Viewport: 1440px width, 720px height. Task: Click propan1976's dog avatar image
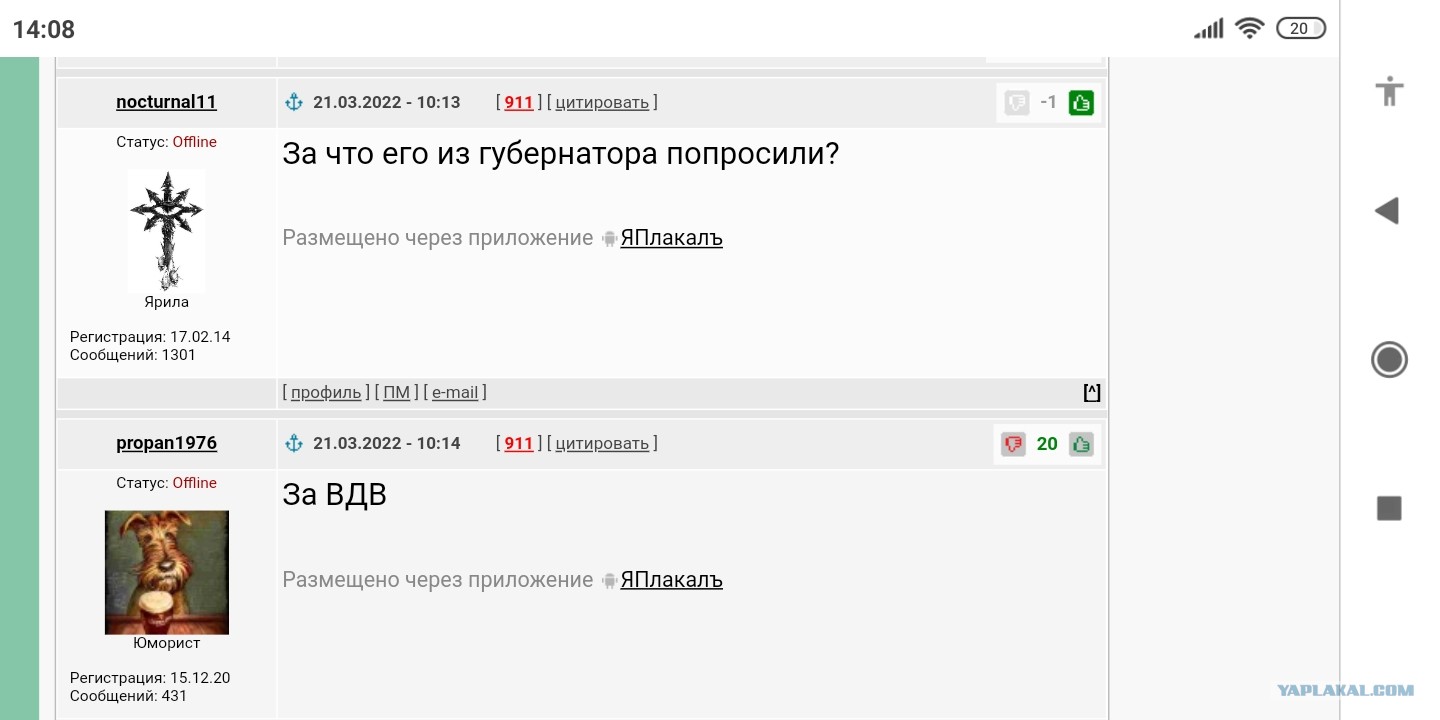[x=167, y=572]
